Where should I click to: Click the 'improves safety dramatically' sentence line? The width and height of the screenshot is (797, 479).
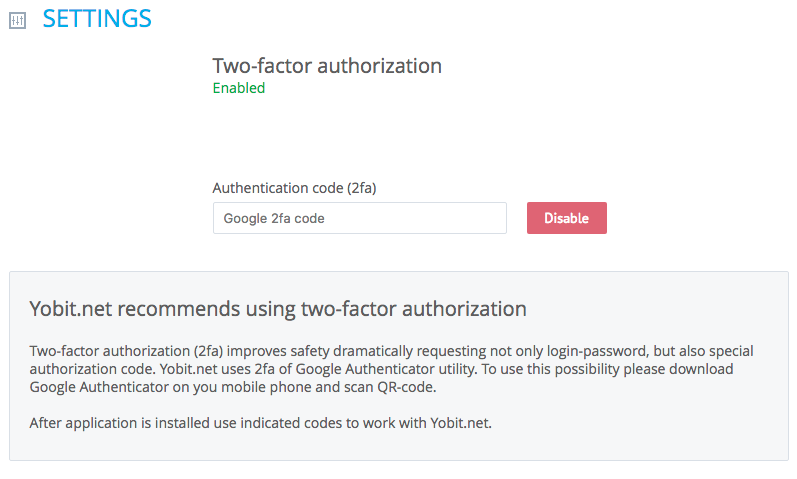[391, 351]
